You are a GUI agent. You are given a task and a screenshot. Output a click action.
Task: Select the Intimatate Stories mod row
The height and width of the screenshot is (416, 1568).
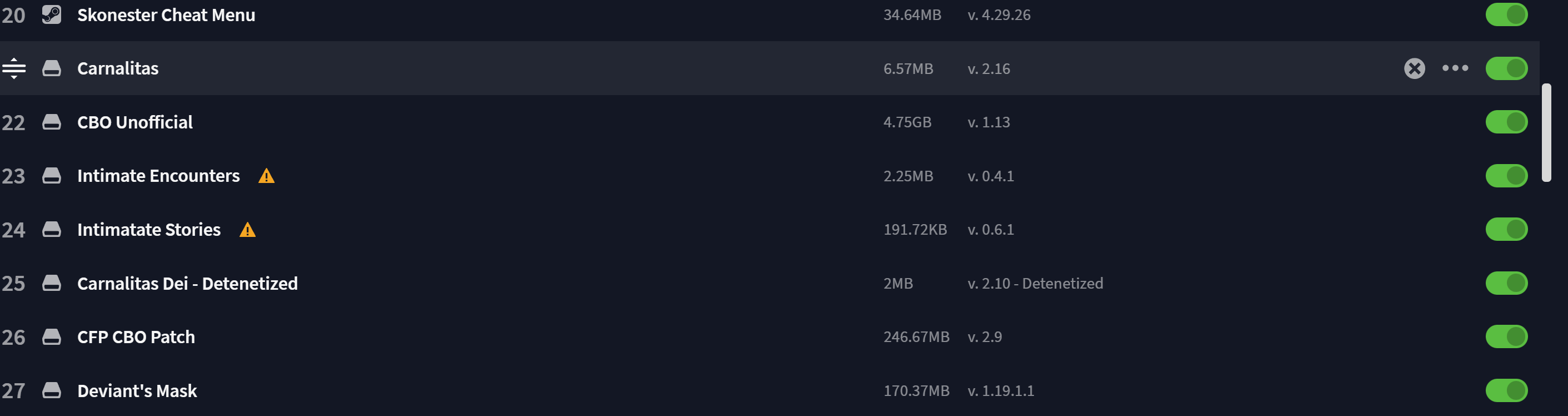coord(770,230)
